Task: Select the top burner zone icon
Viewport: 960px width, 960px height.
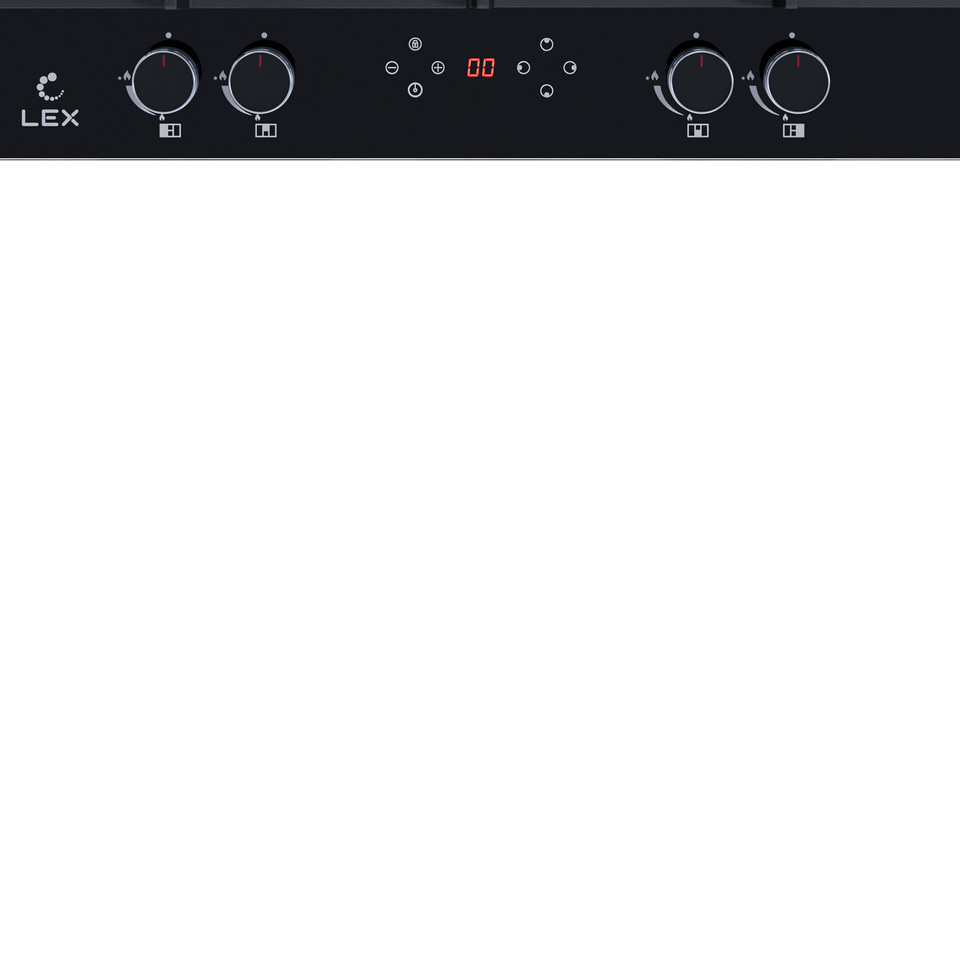Action: coord(547,44)
